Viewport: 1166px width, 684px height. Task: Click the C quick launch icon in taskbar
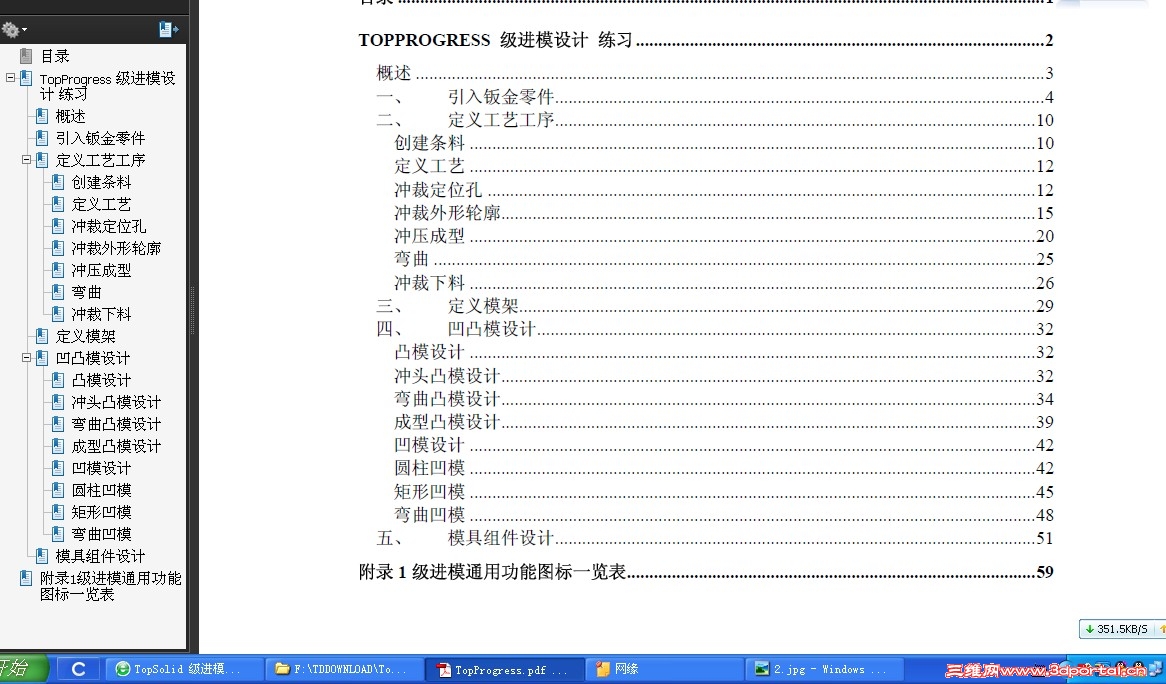tap(78, 669)
